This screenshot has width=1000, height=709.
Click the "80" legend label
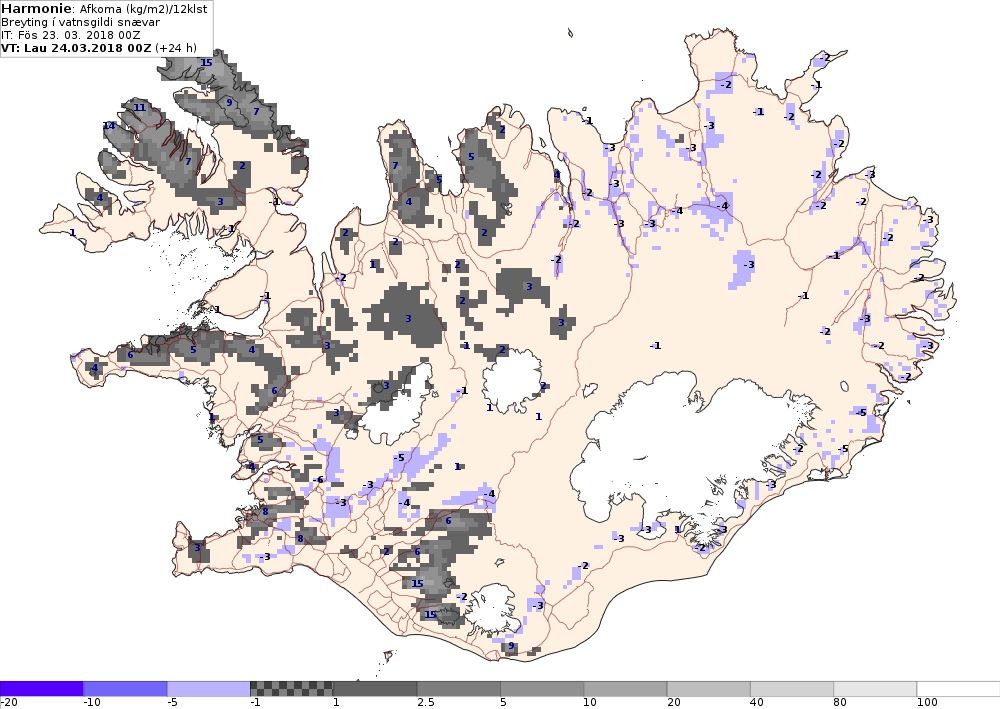840,703
